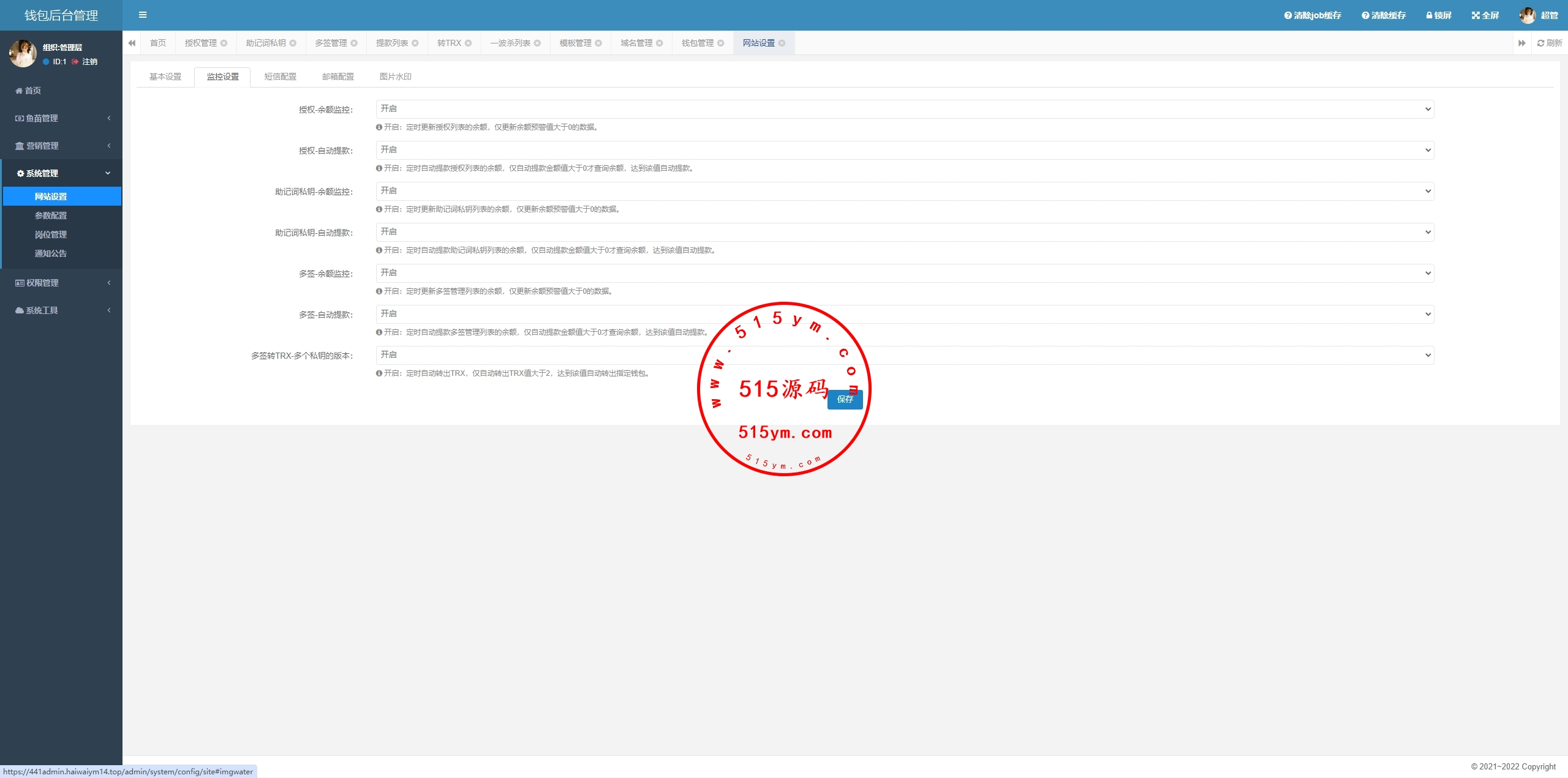
Task: Open the 多签-自动提款 dropdown
Action: pos(904,314)
